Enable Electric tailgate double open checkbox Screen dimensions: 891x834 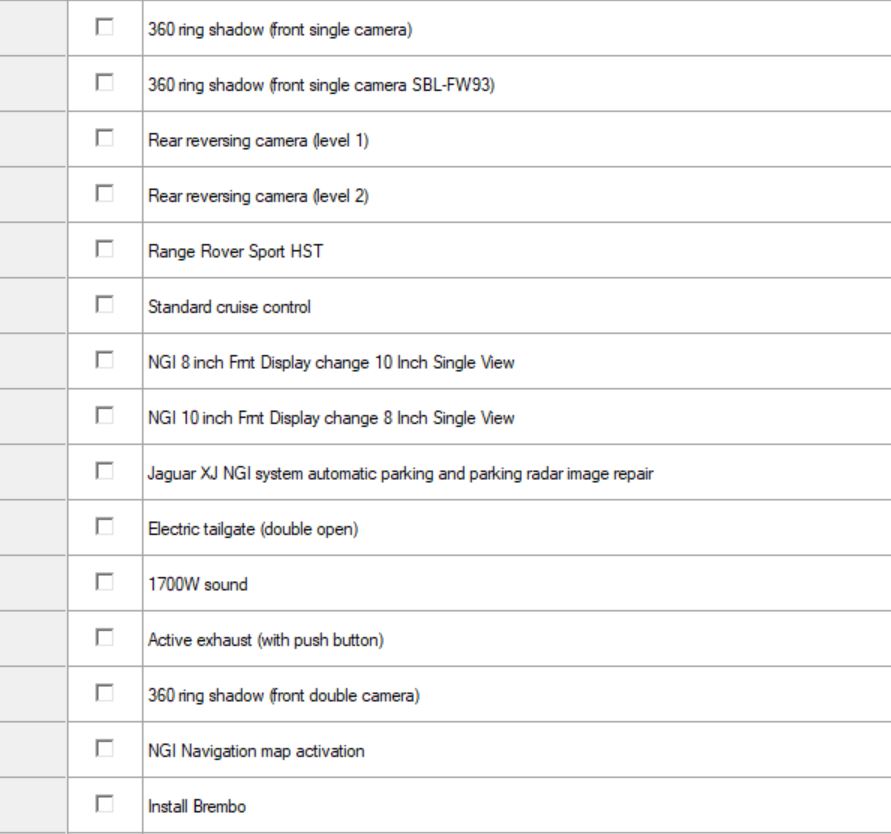pyautogui.click(x=104, y=528)
